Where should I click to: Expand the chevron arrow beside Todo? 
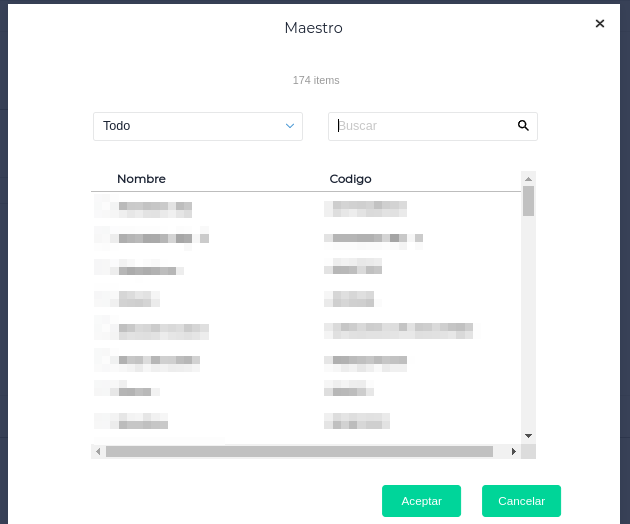coord(290,126)
